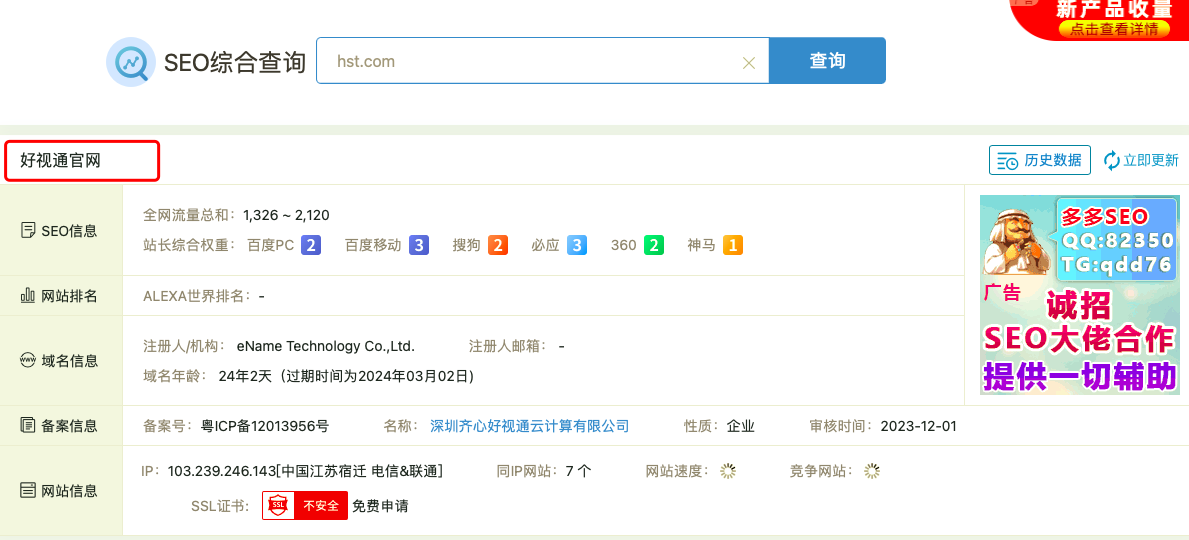The width and height of the screenshot is (1189, 540).
Task: Click 立即更新 refresh icon
Action: coord(1111,160)
